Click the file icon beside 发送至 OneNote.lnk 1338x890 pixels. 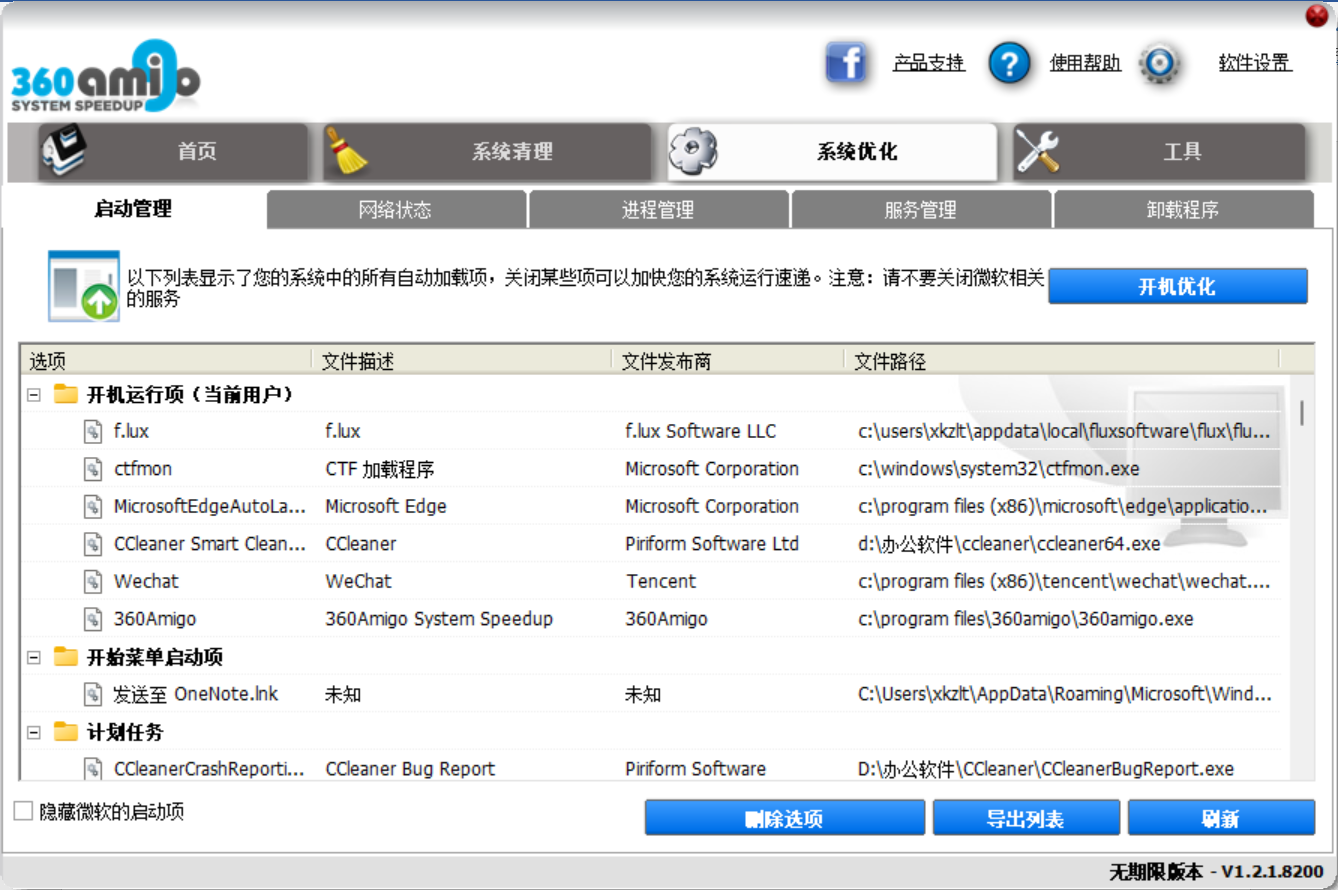tap(93, 694)
